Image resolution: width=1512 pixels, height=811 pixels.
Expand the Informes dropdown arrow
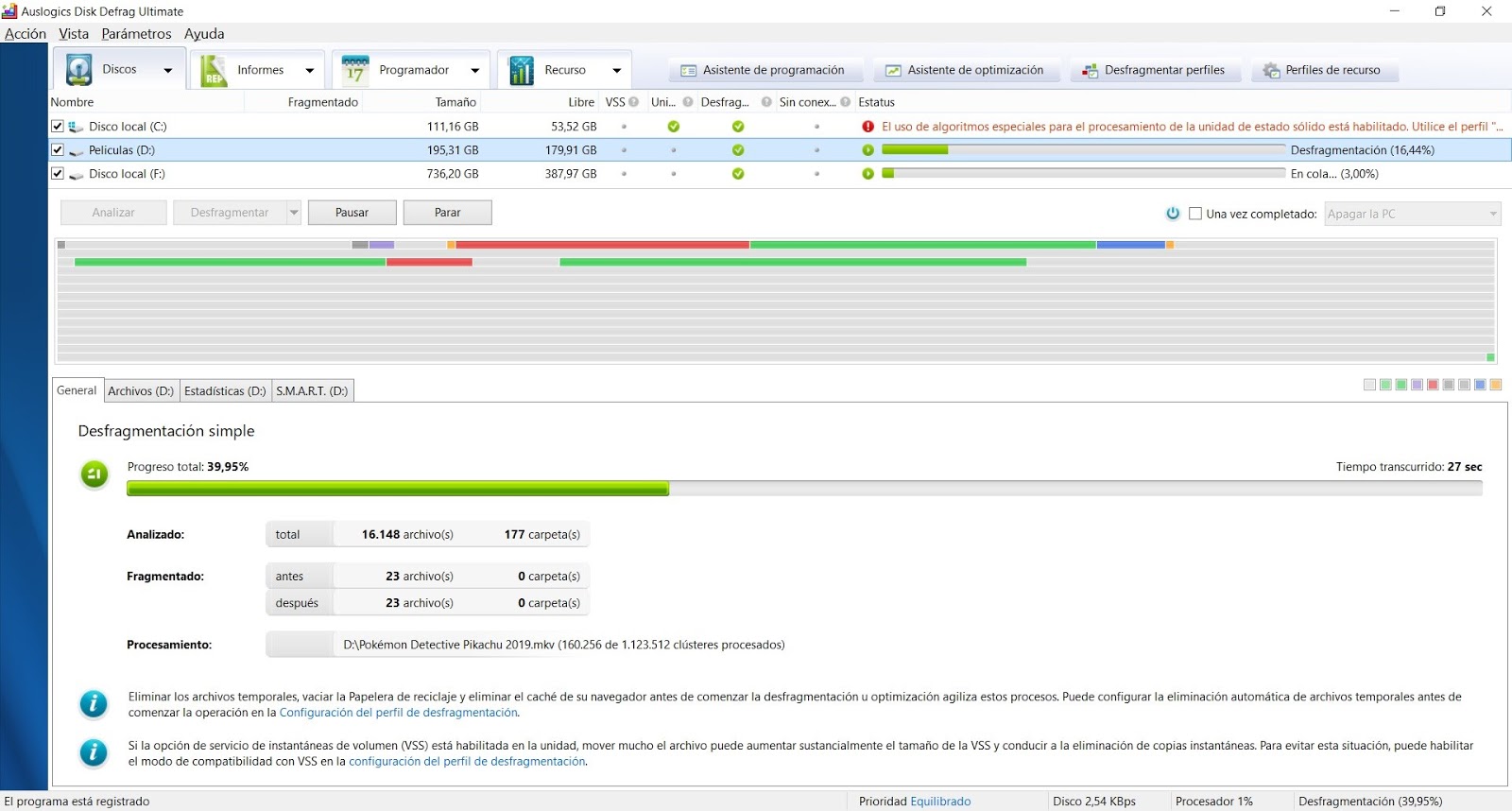tap(309, 70)
